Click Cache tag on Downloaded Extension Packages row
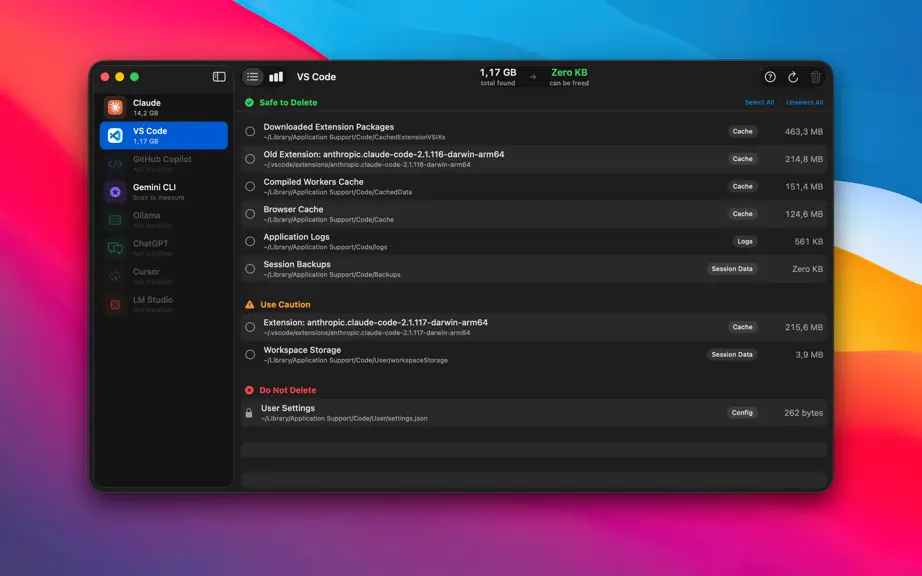The height and width of the screenshot is (576, 922). (742, 132)
